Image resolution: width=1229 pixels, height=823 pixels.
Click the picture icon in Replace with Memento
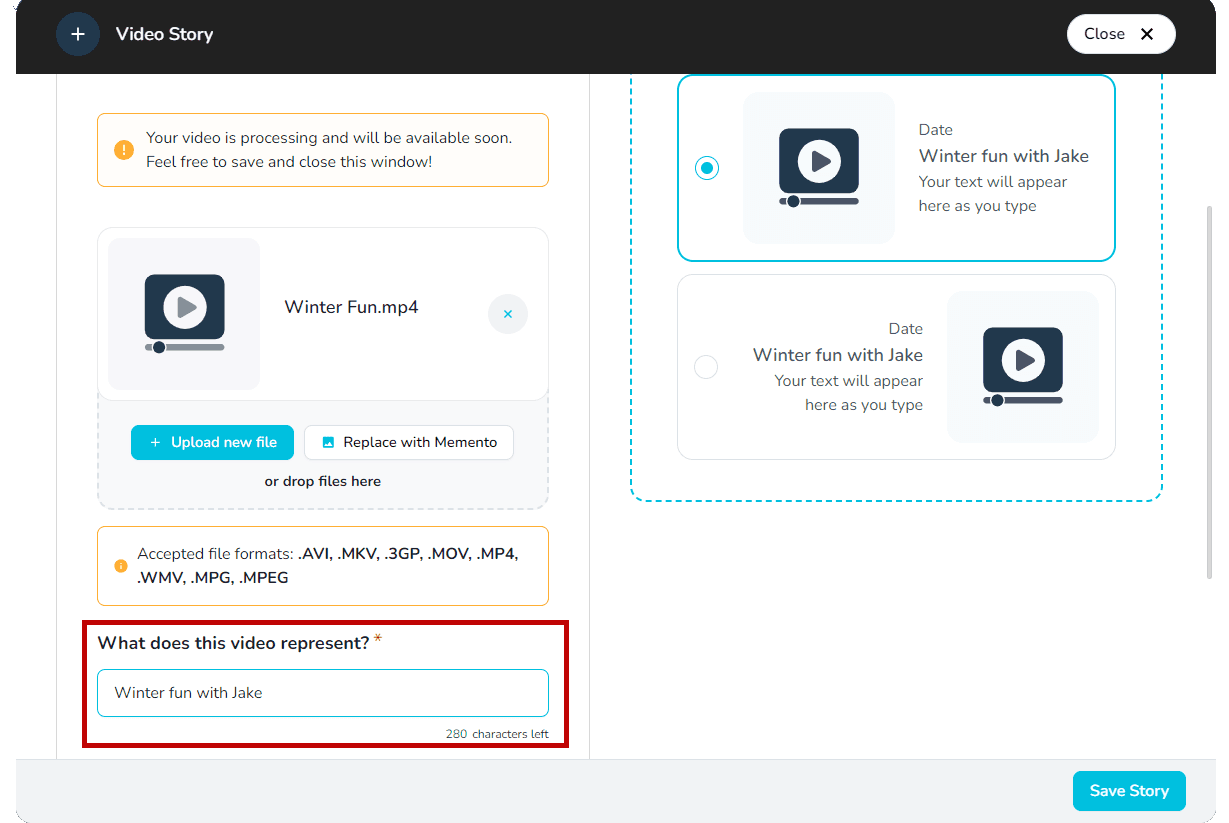(x=328, y=442)
